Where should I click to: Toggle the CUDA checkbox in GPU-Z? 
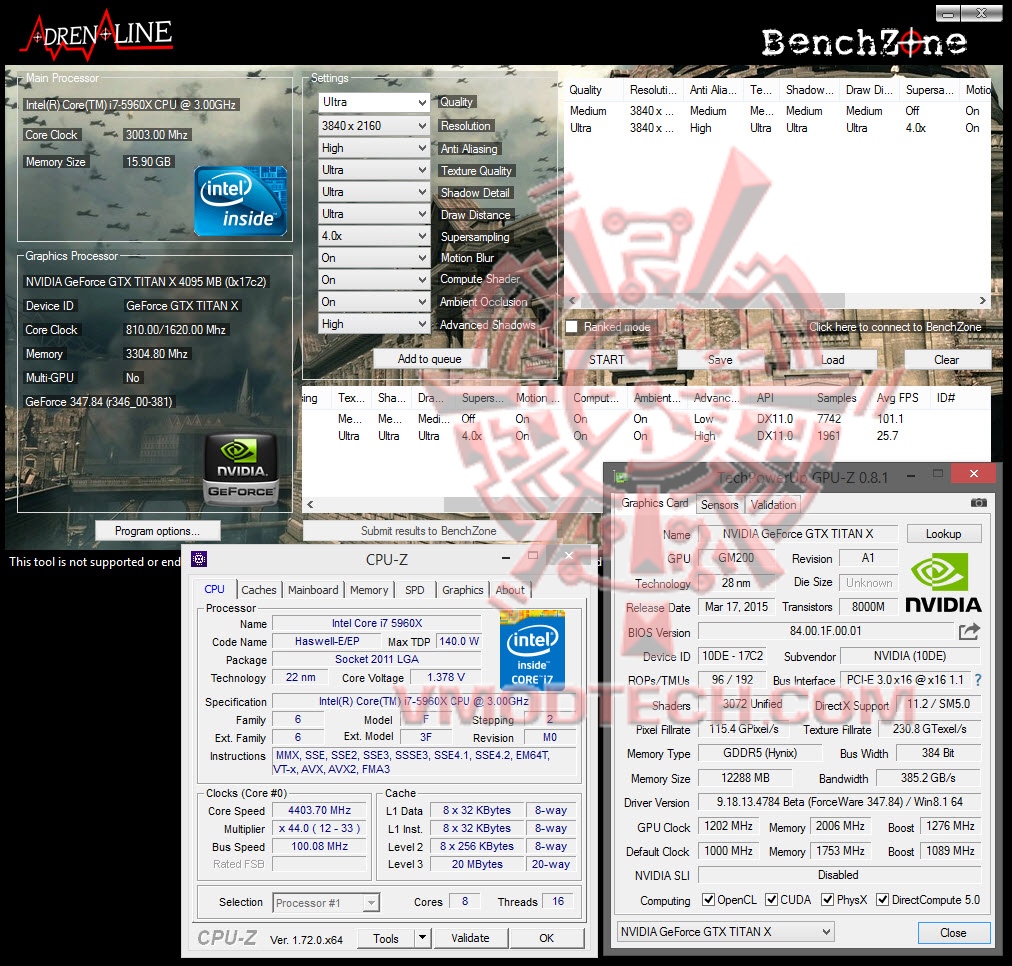771,899
